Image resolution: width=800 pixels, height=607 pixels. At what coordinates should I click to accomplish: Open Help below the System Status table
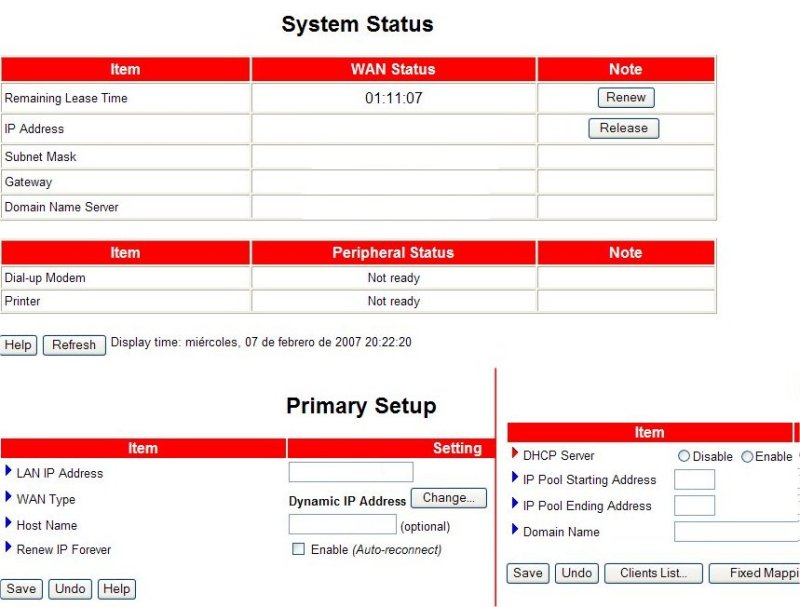18,345
